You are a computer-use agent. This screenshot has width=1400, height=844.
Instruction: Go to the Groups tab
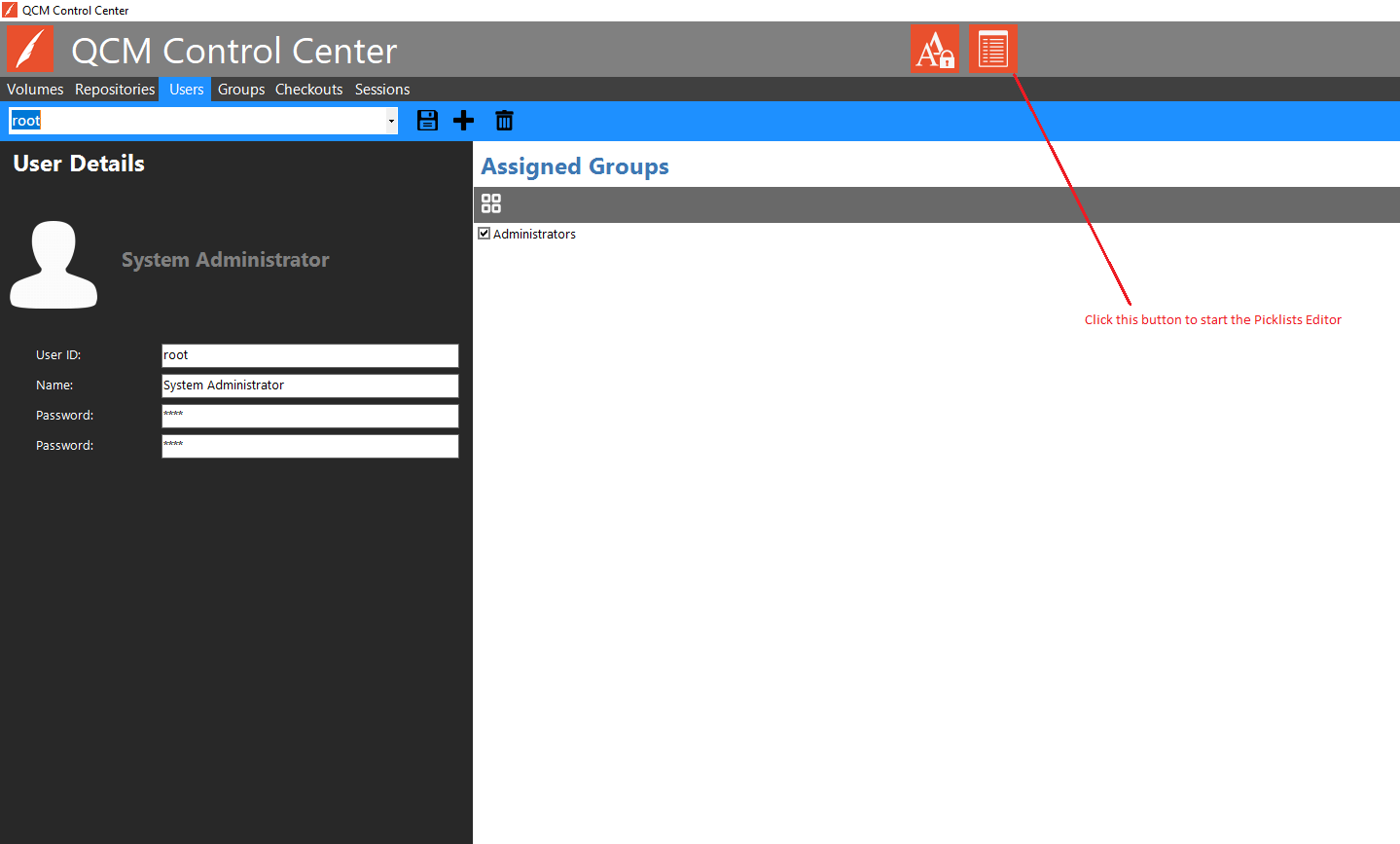click(241, 90)
